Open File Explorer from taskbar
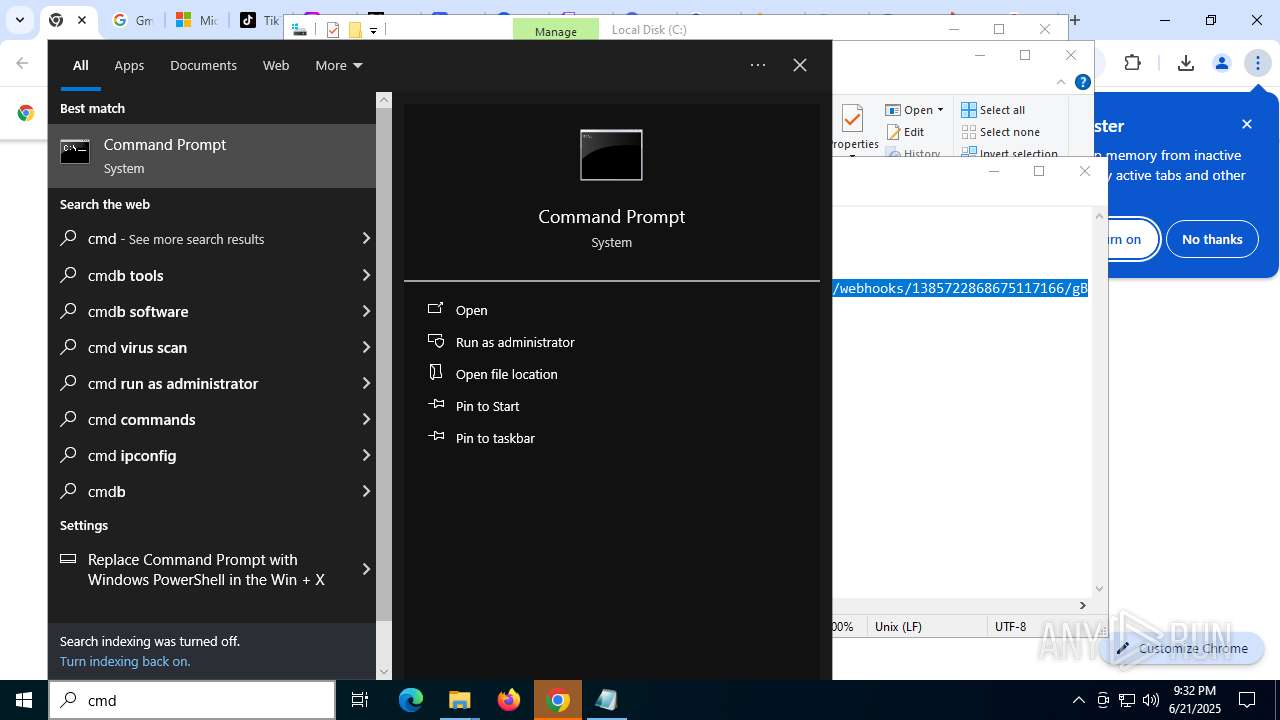The image size is (1280, 720). point(460,700)
